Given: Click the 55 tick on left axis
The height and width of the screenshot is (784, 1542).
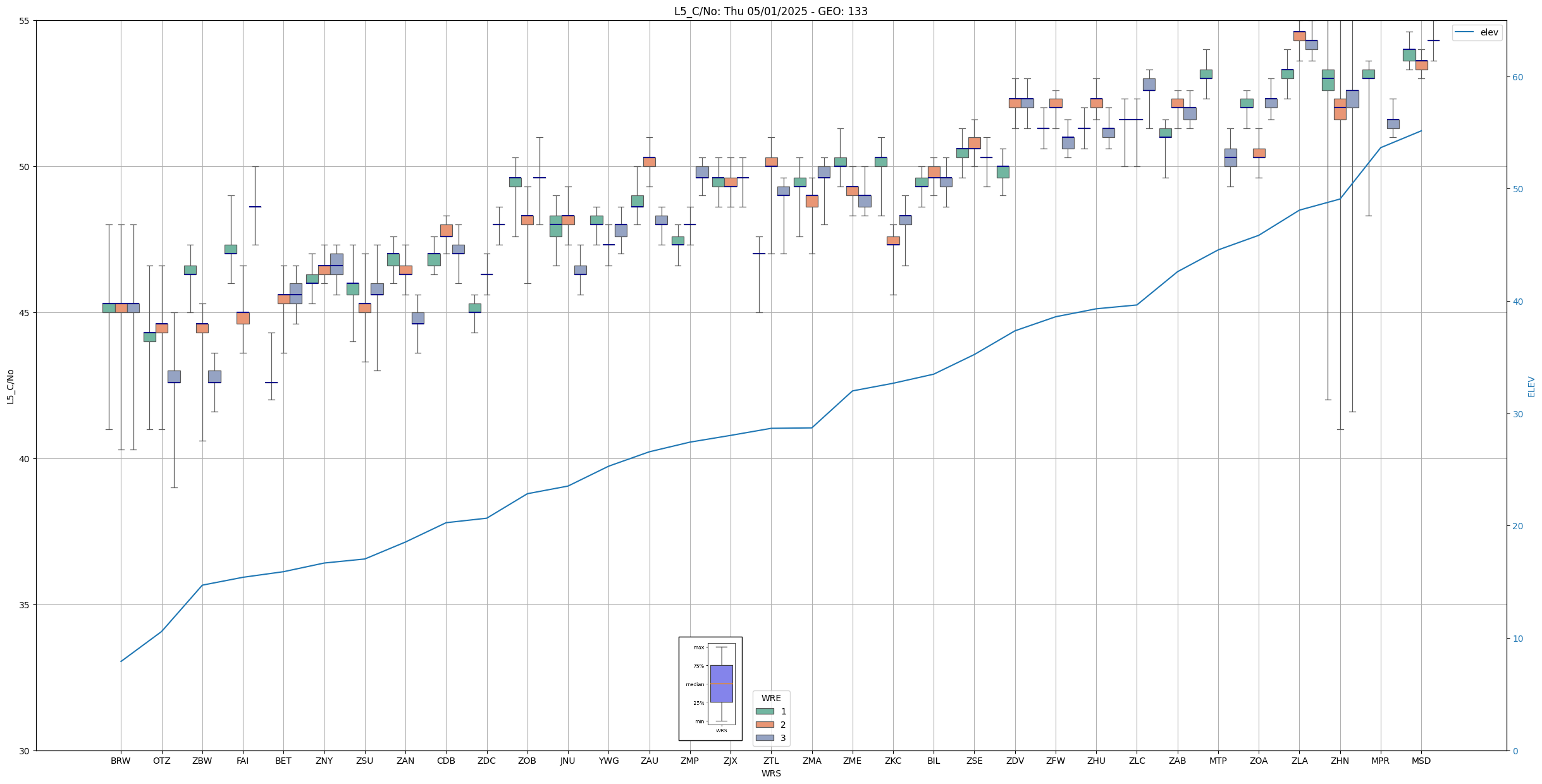Looking at the screenshot, I should point(25,21).
